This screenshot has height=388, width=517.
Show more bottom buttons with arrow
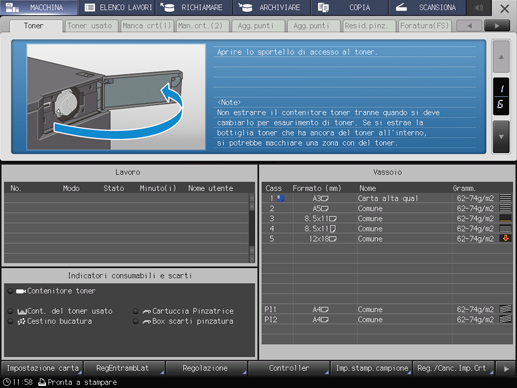tap(506, 369)
